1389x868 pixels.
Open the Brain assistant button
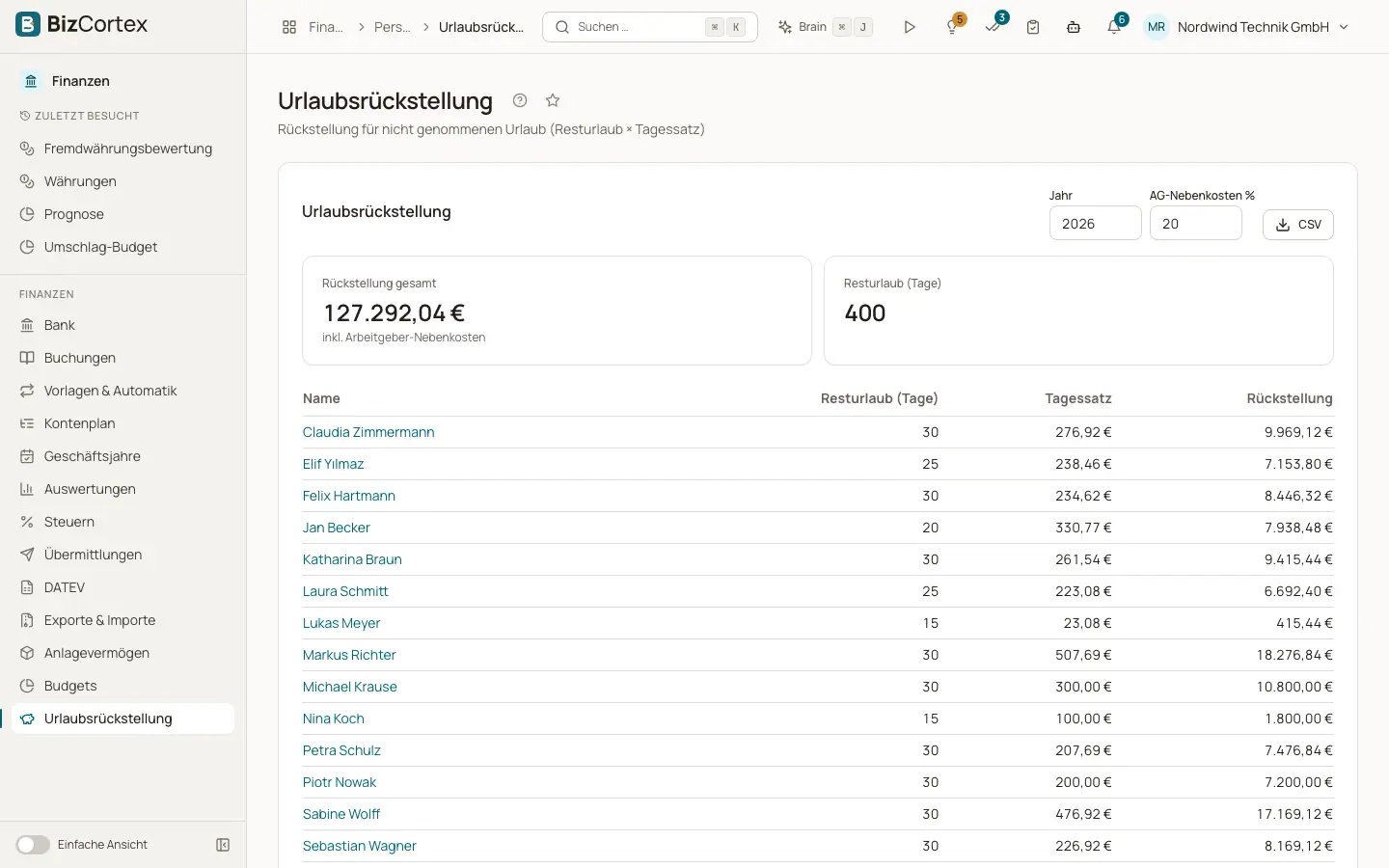[825, 27]
